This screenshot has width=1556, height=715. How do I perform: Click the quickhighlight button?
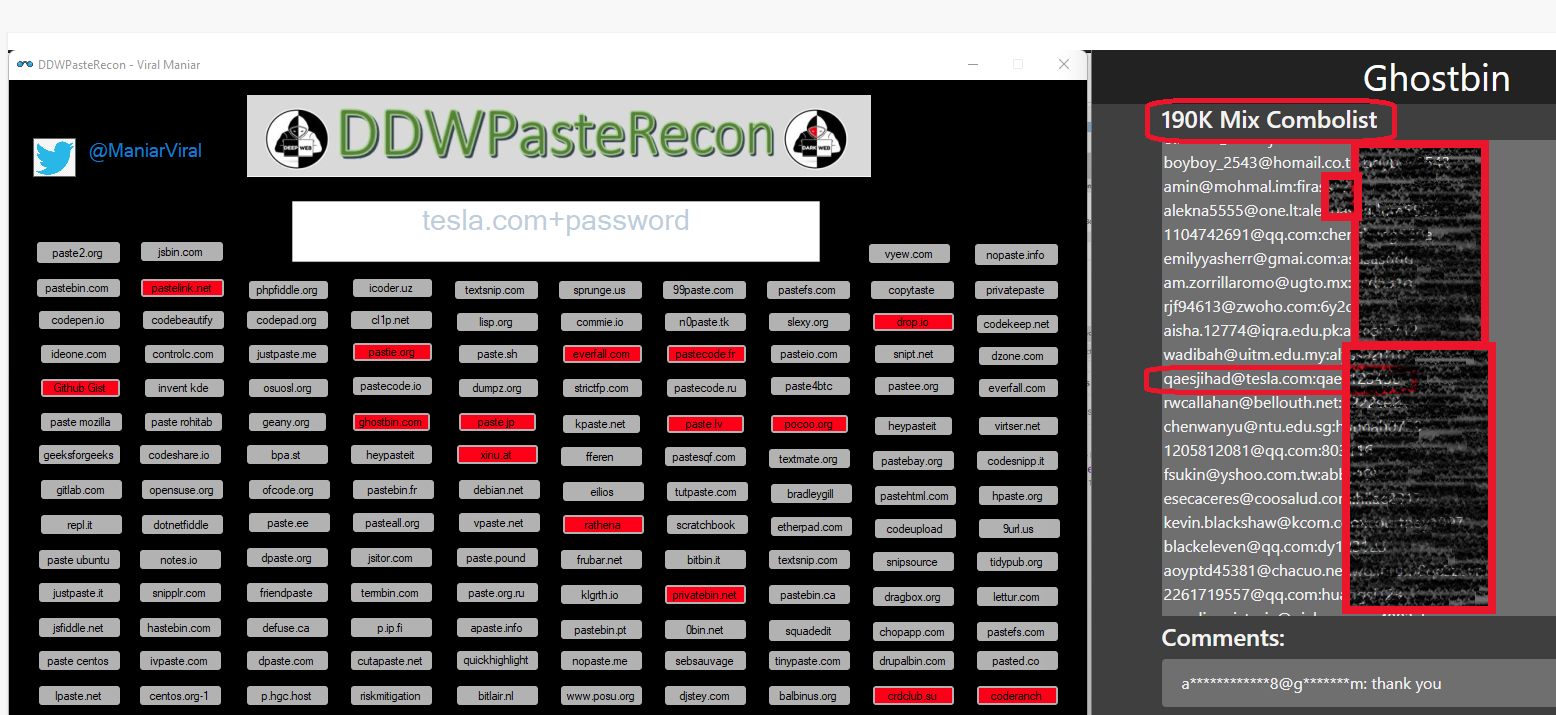coord(496,660)
